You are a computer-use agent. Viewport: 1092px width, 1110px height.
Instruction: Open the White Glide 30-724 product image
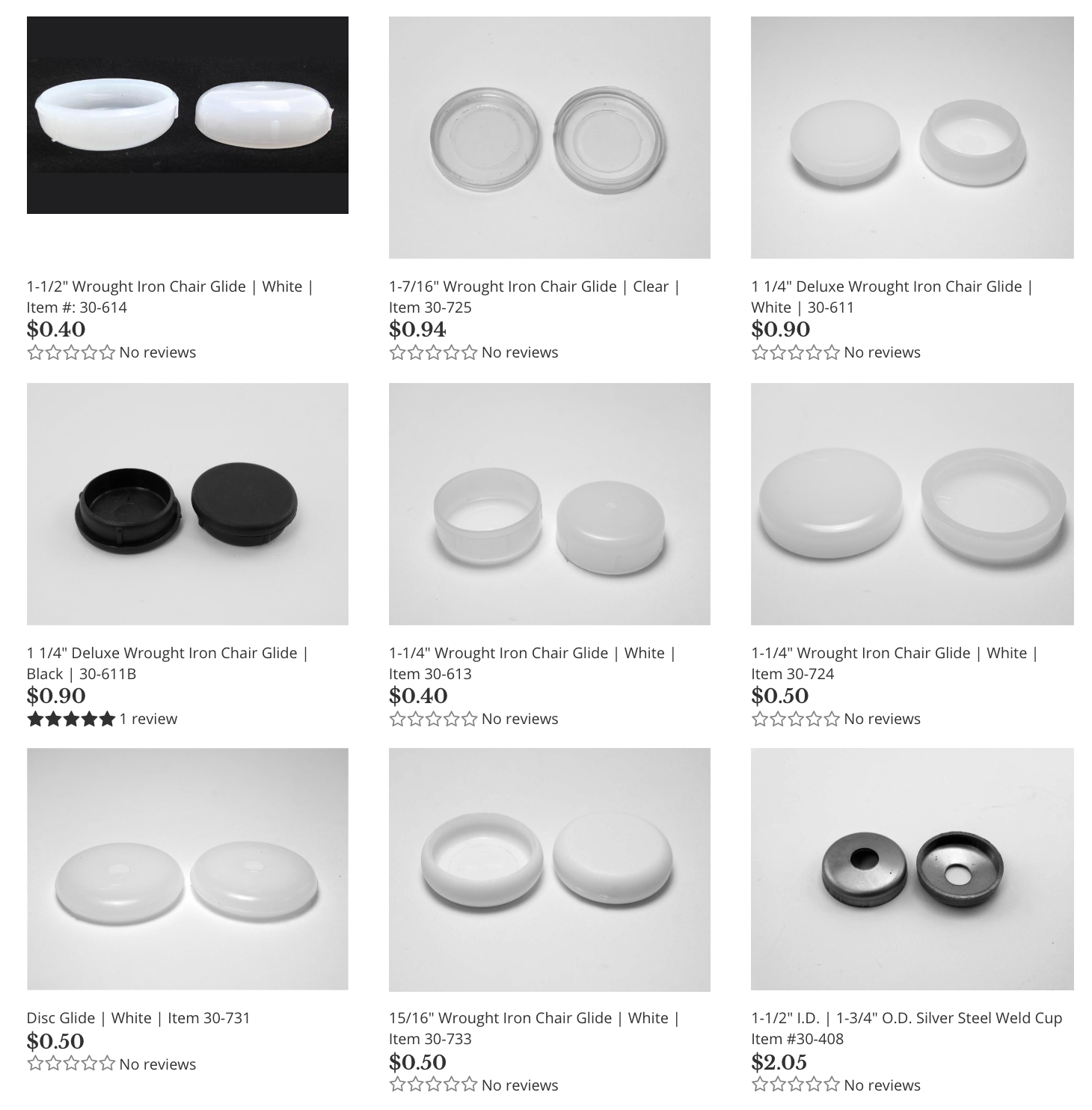pos(912,504)
